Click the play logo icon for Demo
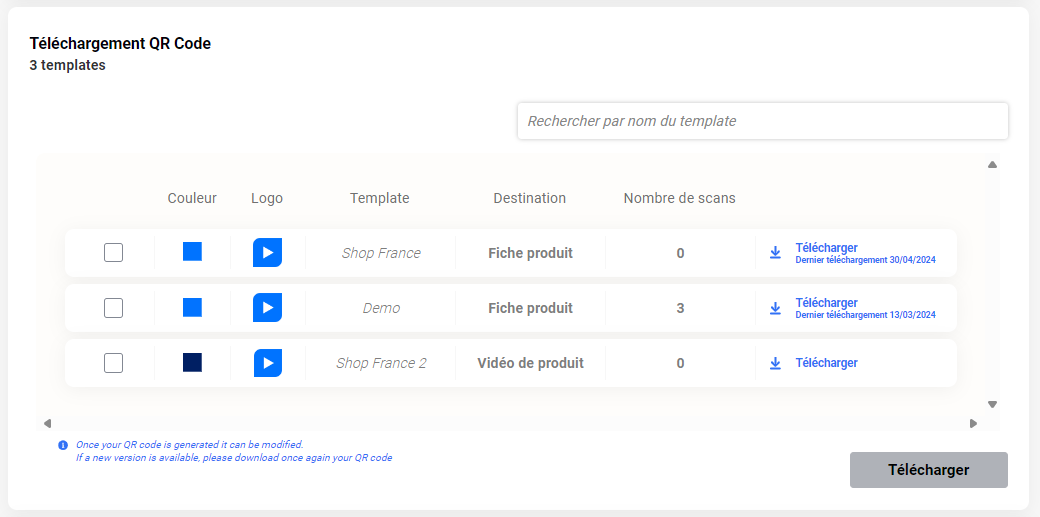 click(267, 308)
